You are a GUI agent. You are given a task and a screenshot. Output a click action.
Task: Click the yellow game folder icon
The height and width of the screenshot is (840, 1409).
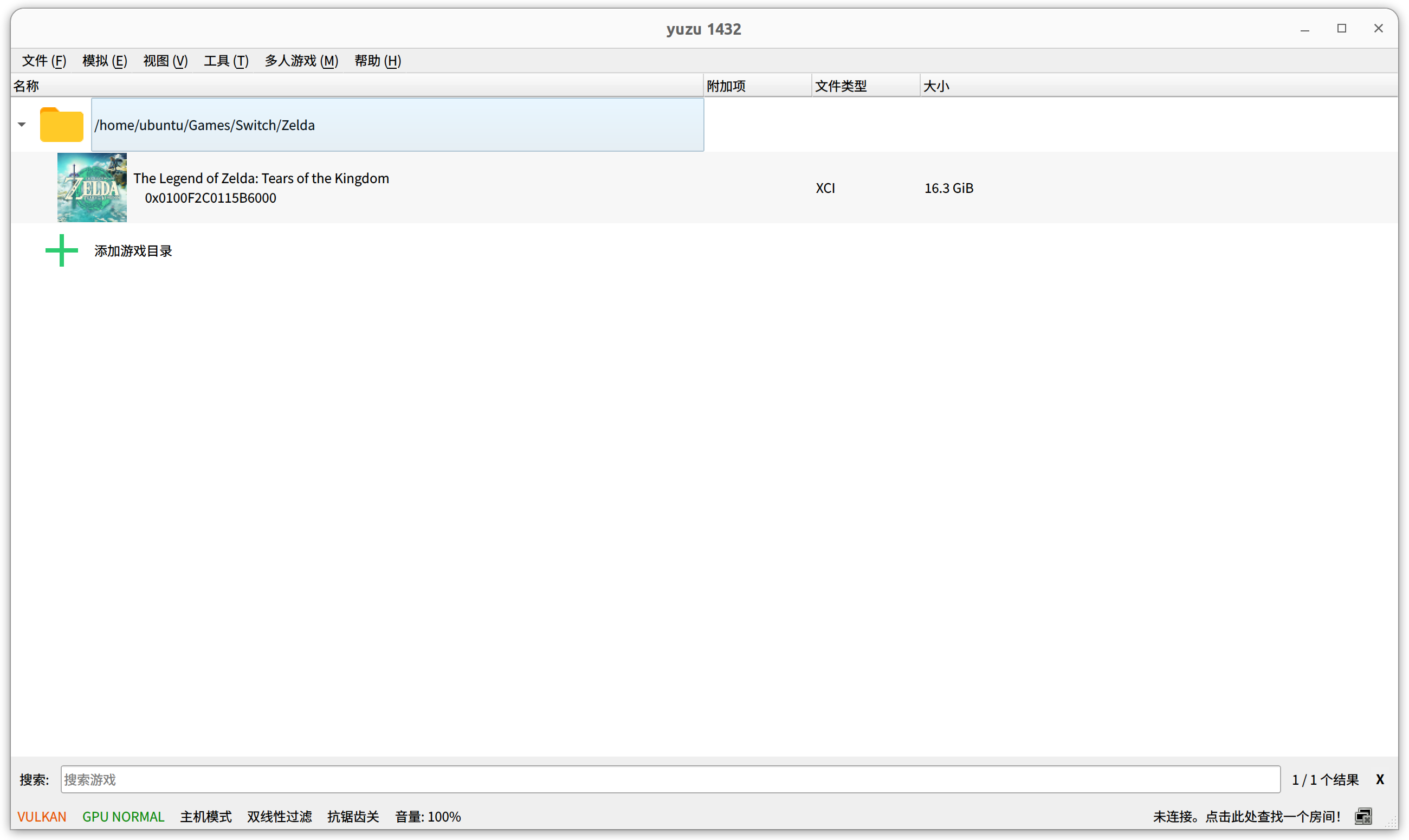click(x=62, y=125)
